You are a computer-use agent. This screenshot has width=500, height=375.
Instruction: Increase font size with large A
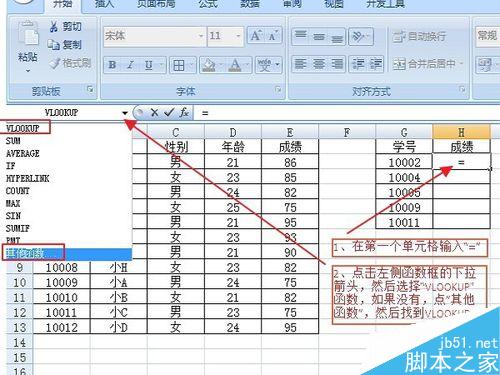pyautogui.click(x=256, y=36)
